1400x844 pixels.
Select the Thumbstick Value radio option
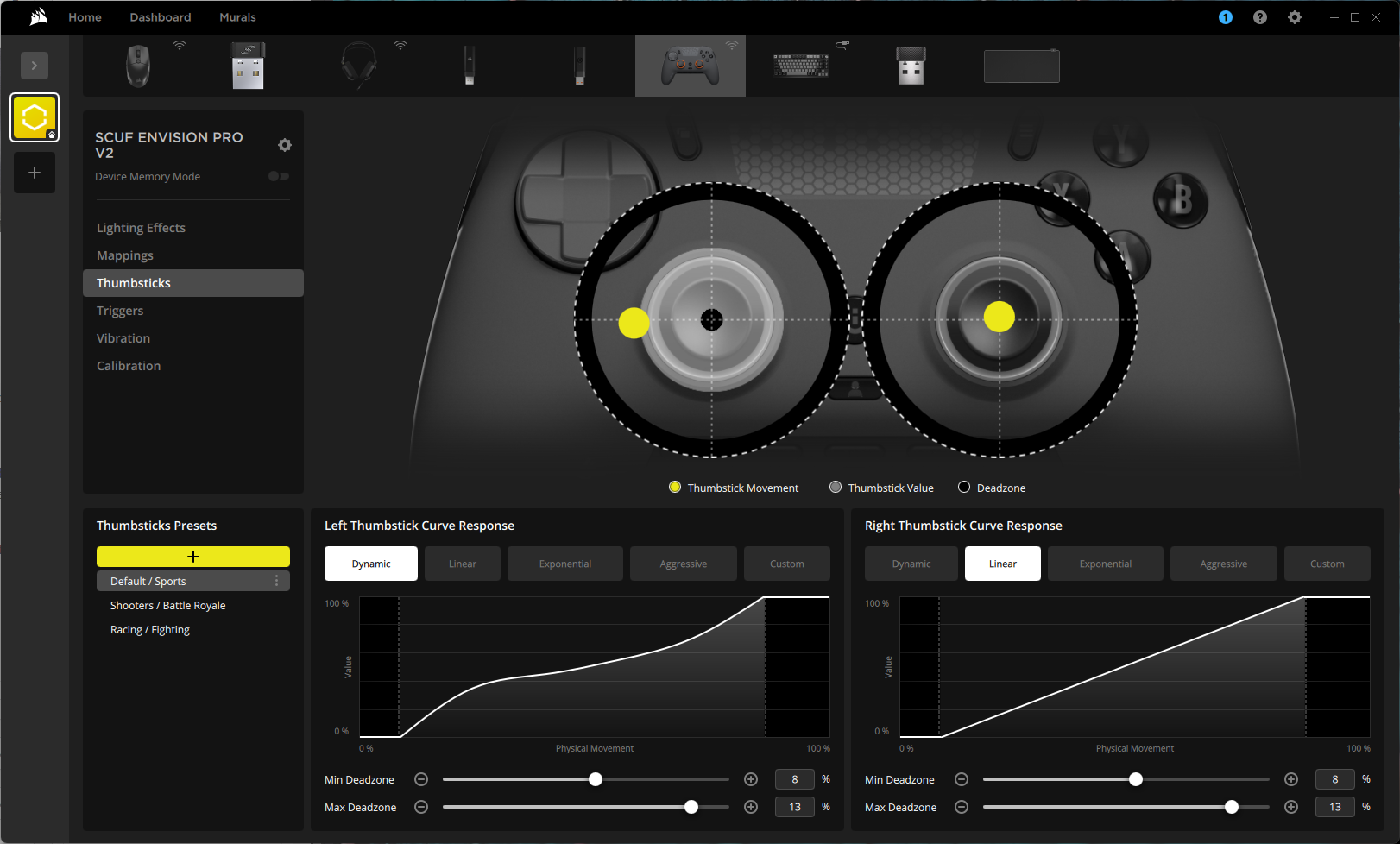[x=836, y=488]
